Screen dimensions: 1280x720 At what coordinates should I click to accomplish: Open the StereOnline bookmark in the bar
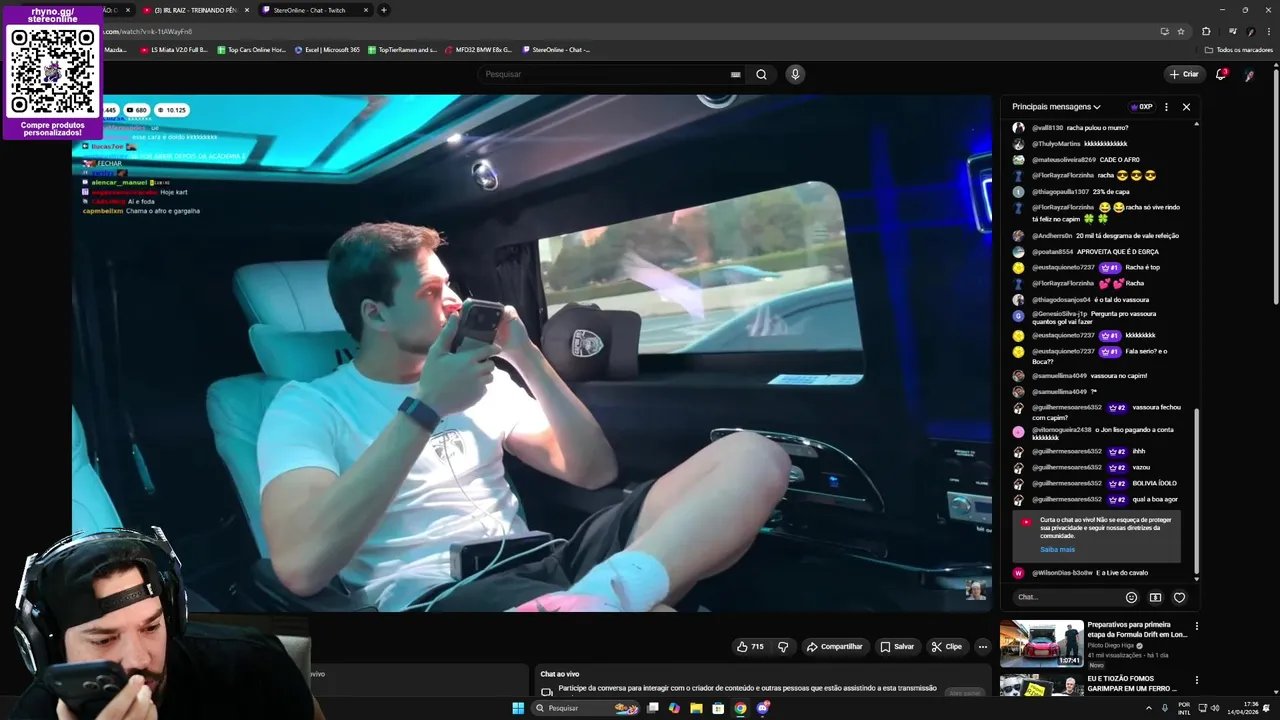click(x=556, y=49)
